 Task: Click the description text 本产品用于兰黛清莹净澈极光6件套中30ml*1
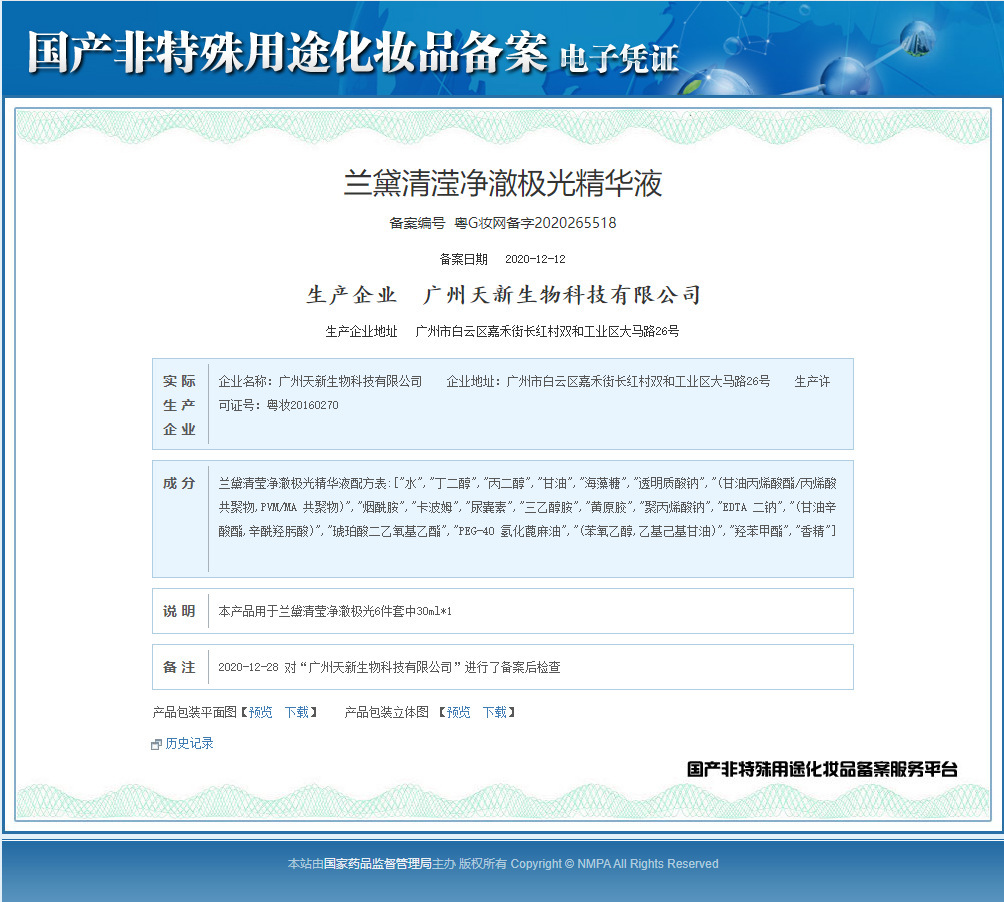(335, 611)
